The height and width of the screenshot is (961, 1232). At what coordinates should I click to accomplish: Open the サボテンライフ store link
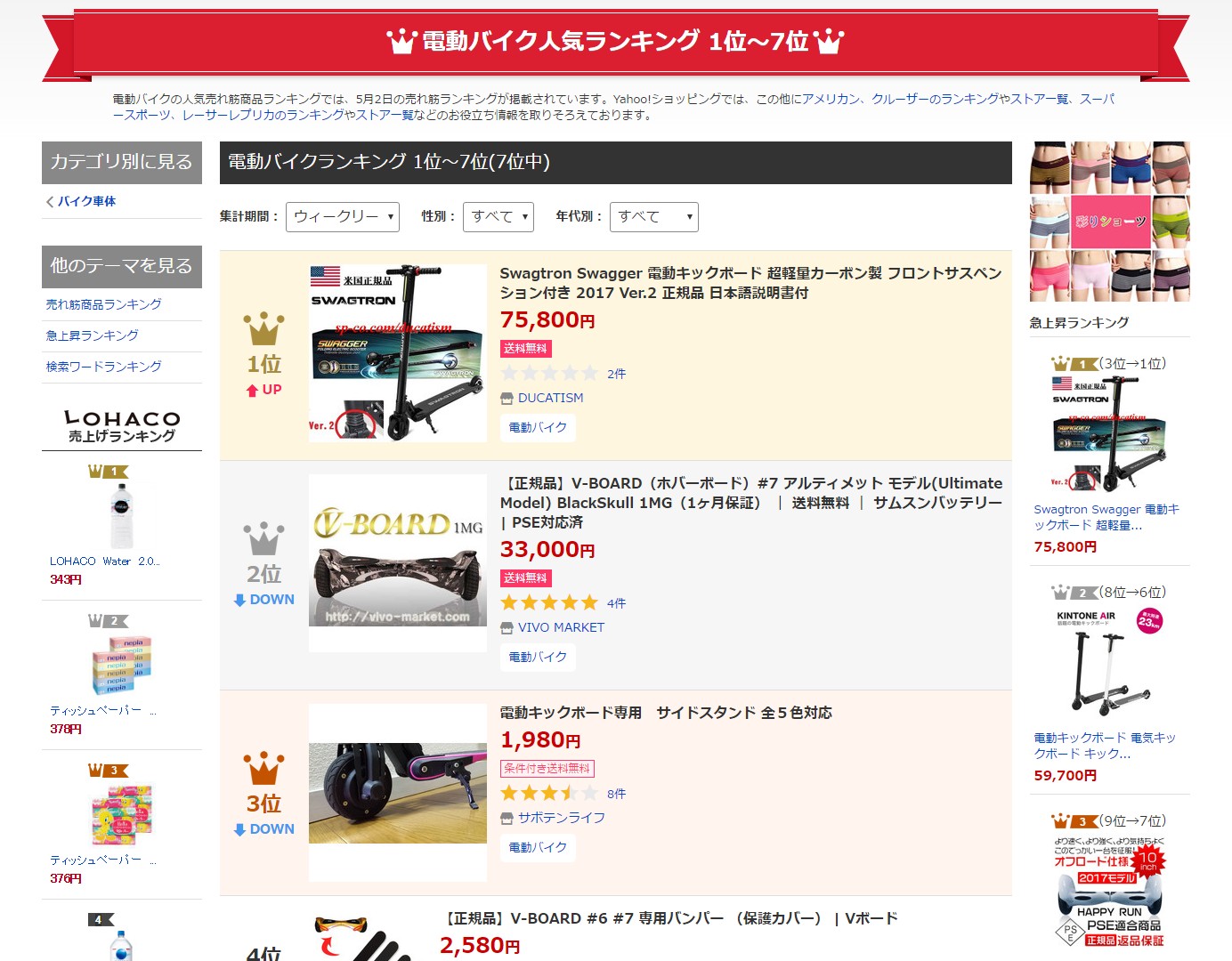pos(562,819)
